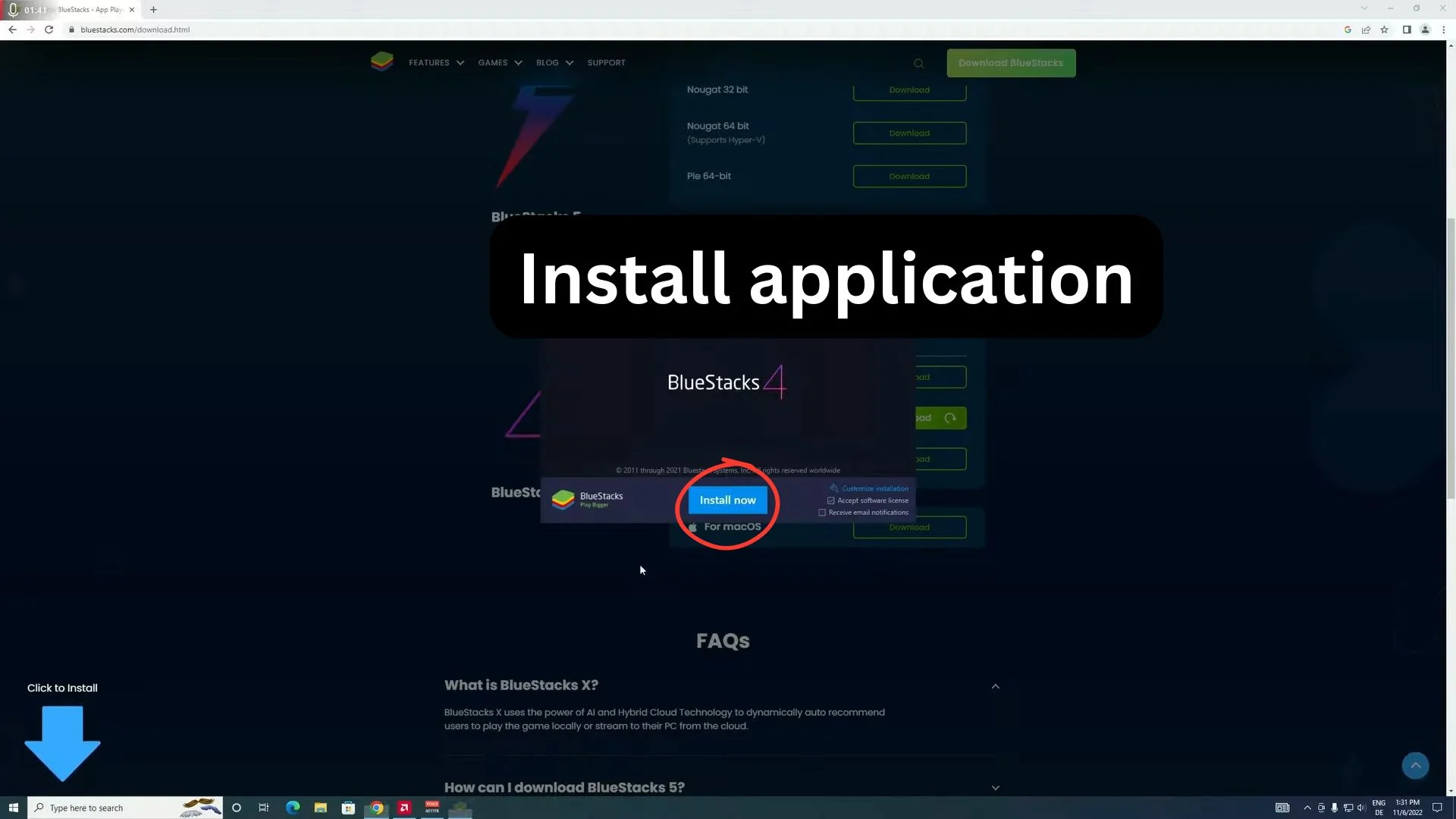Download the Nougat 64 bit version
This screenshot has width=1456, height=819.
pos(909,133)
